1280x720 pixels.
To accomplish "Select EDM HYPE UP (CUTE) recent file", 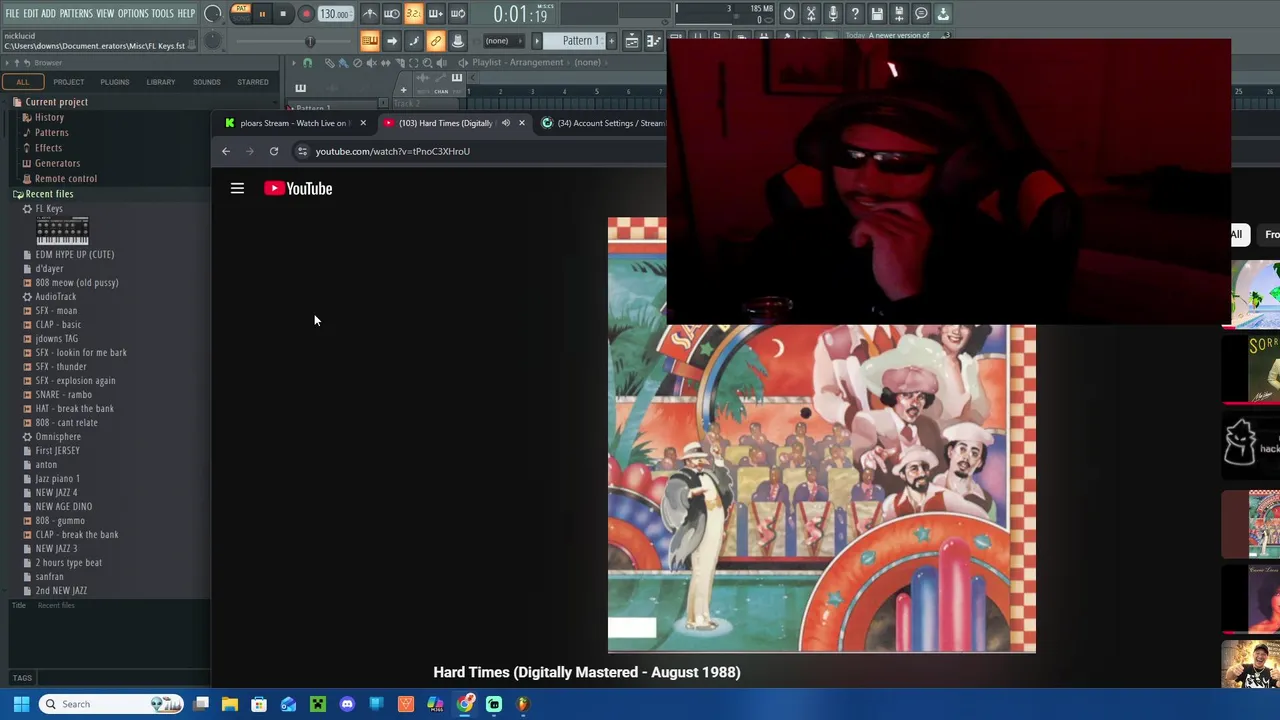I will click(x=74, y=255).
